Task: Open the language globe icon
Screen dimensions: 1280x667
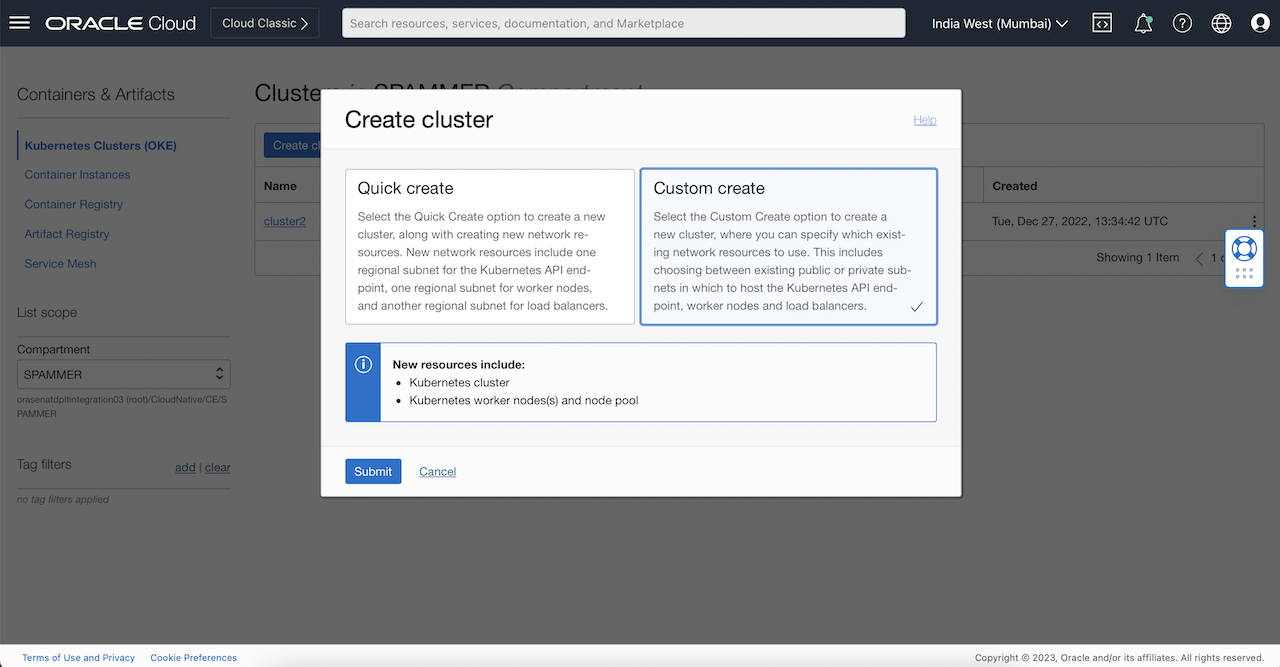Action: pyautogui.click(x=1221, y=23)
